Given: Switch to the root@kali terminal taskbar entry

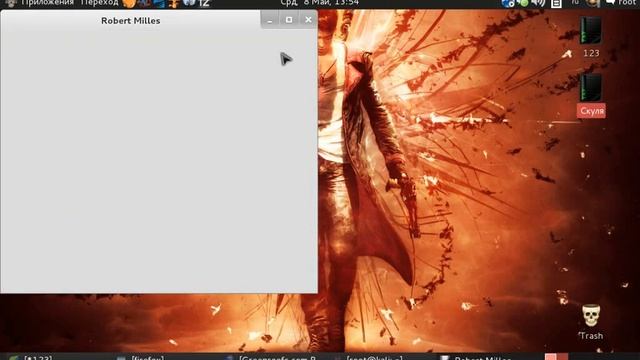Looking at the screenshot, I should (x=369, y=358).
